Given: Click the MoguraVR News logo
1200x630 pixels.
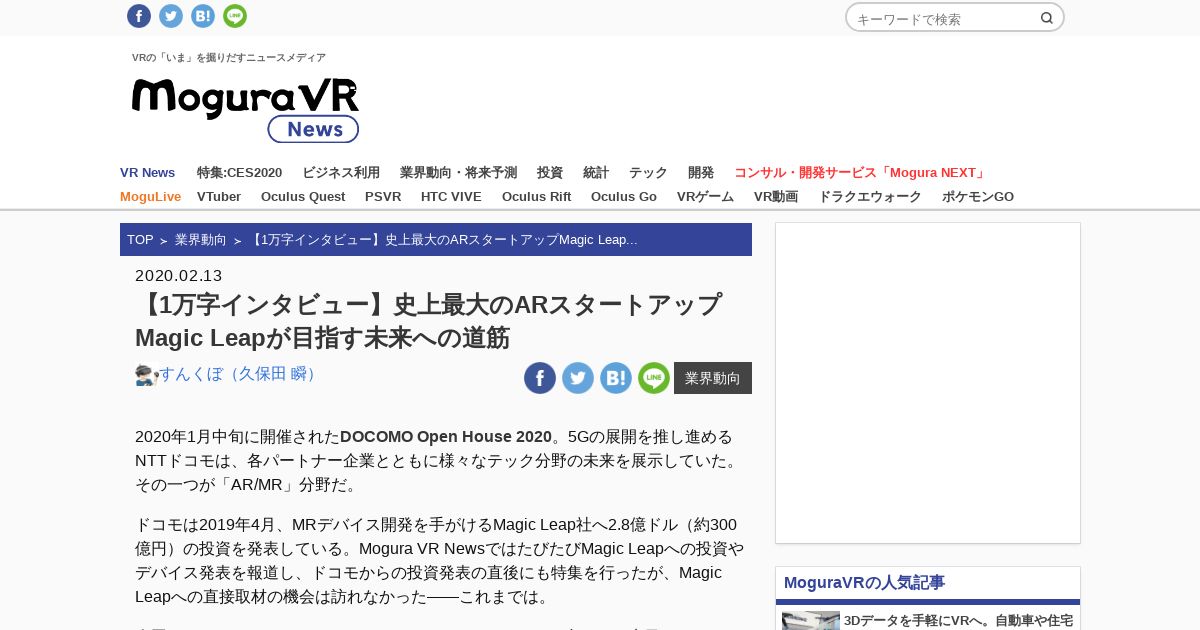Looking at the screenshot, I should [245, 109].
